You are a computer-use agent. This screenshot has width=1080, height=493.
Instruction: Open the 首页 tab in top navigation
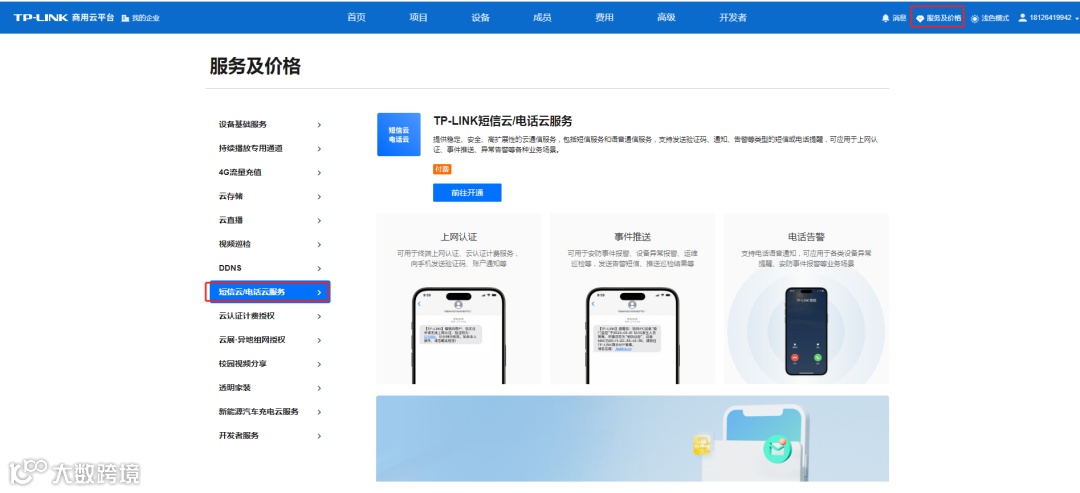tap(356, 18)
